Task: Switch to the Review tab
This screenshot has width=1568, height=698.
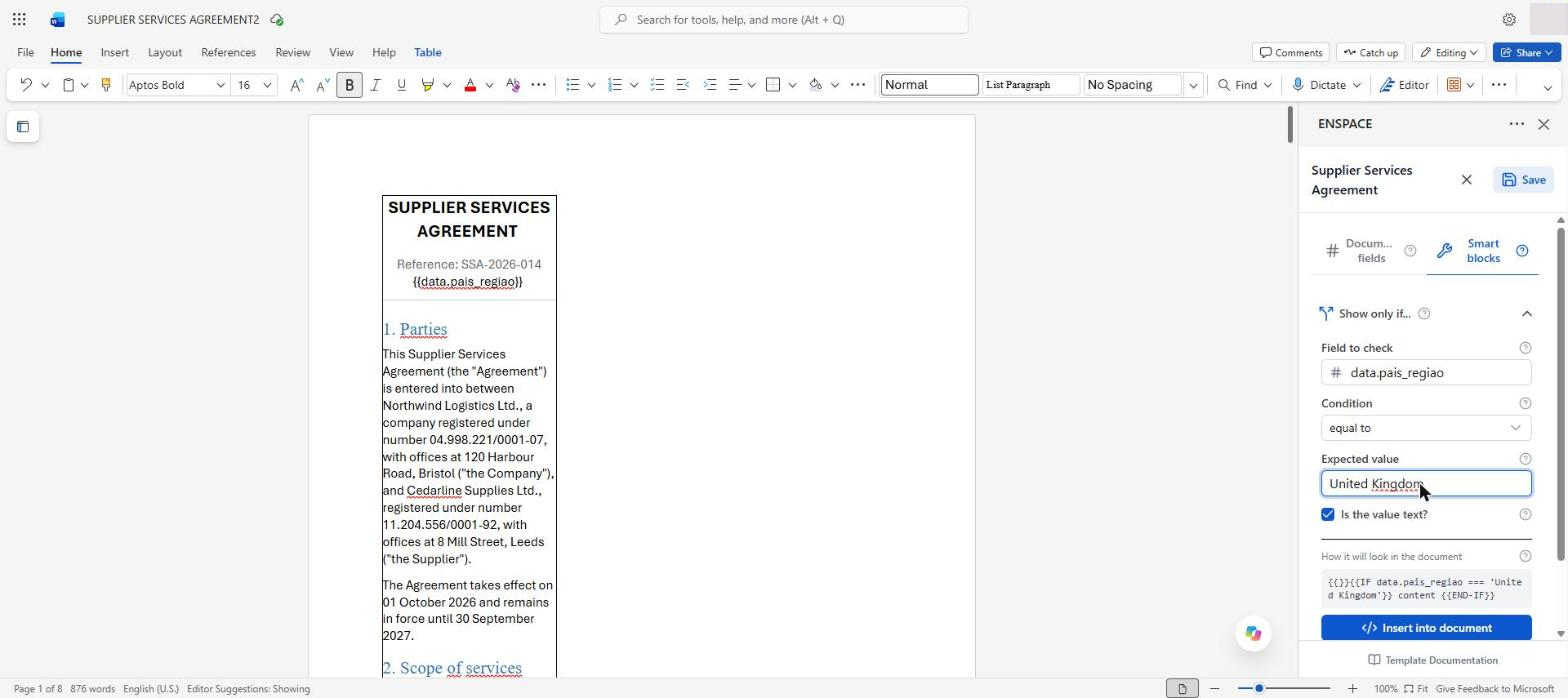Action: 292,52
